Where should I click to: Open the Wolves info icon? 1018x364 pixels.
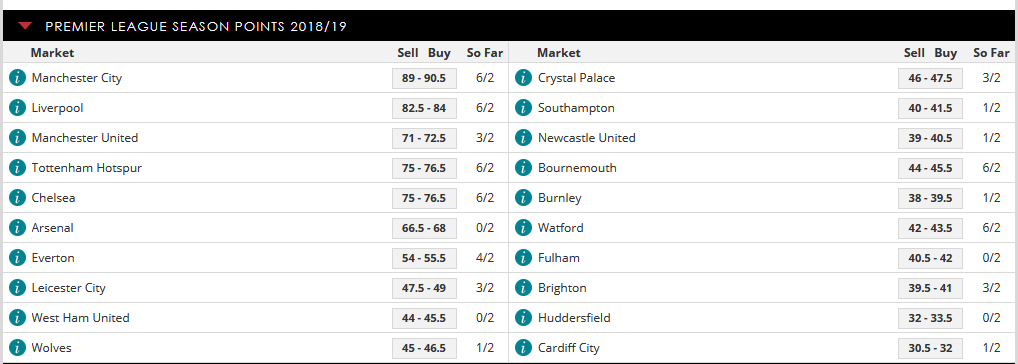(x=17, y=348)
